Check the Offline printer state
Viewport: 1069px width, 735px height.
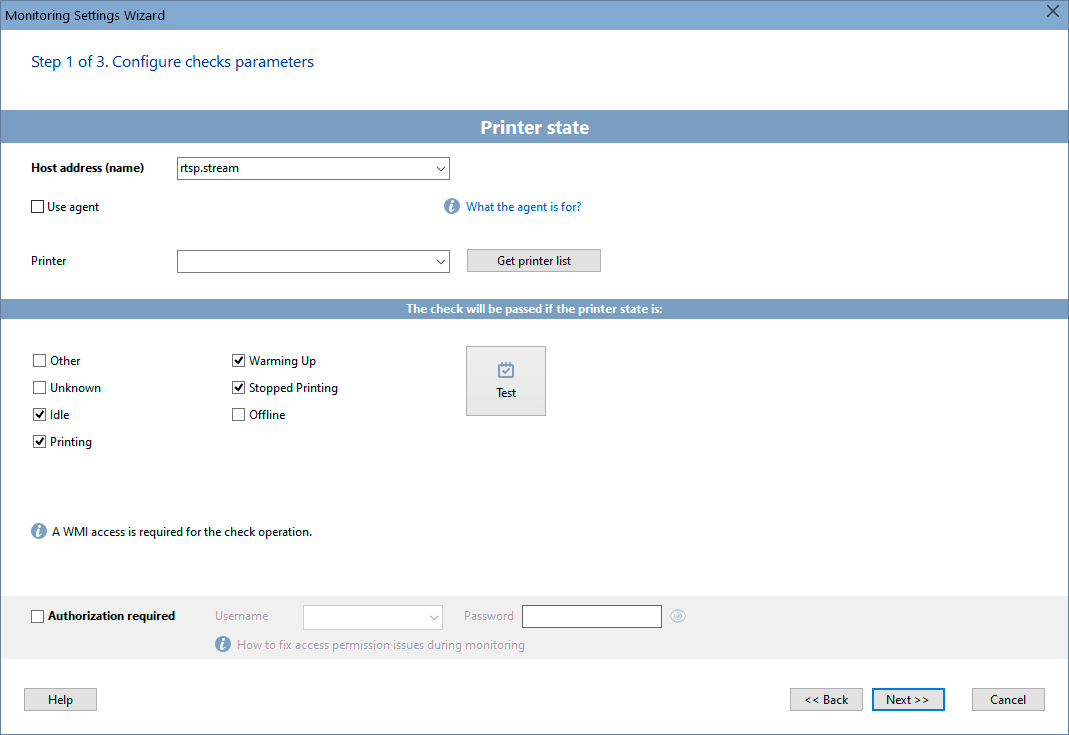point(238,414)
